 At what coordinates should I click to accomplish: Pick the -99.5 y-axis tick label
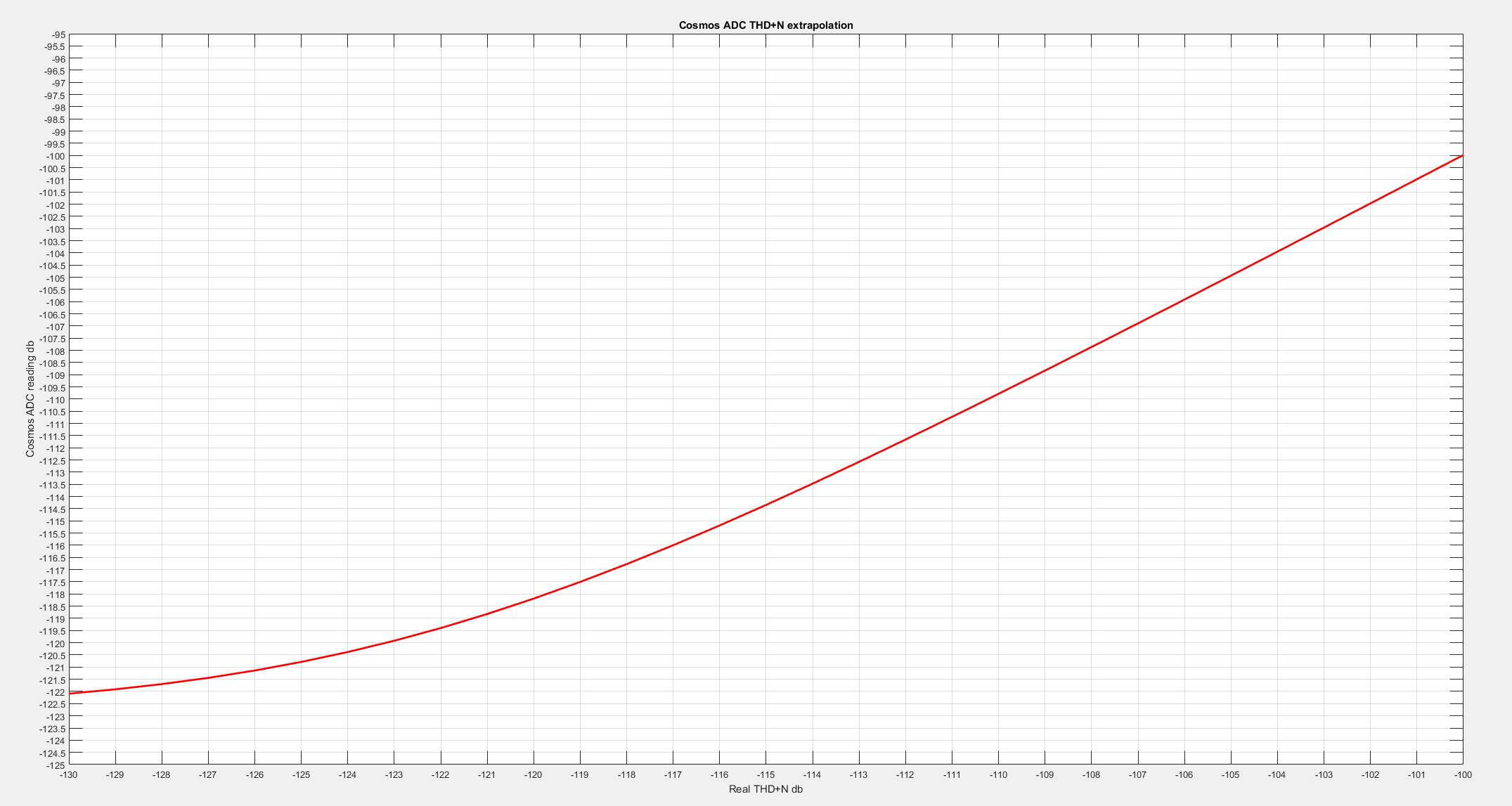(56, 144)
